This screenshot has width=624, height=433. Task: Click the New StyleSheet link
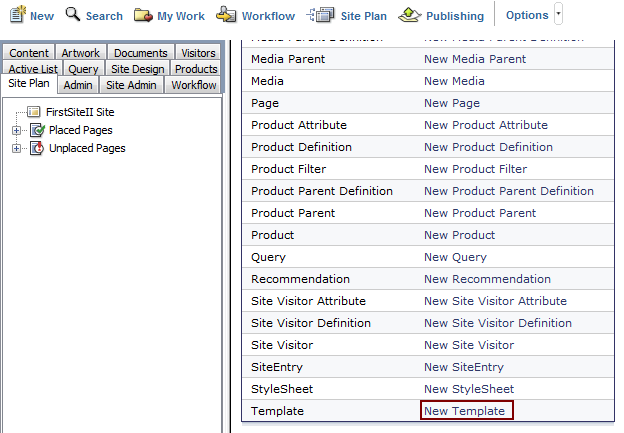tap(469, 389)
